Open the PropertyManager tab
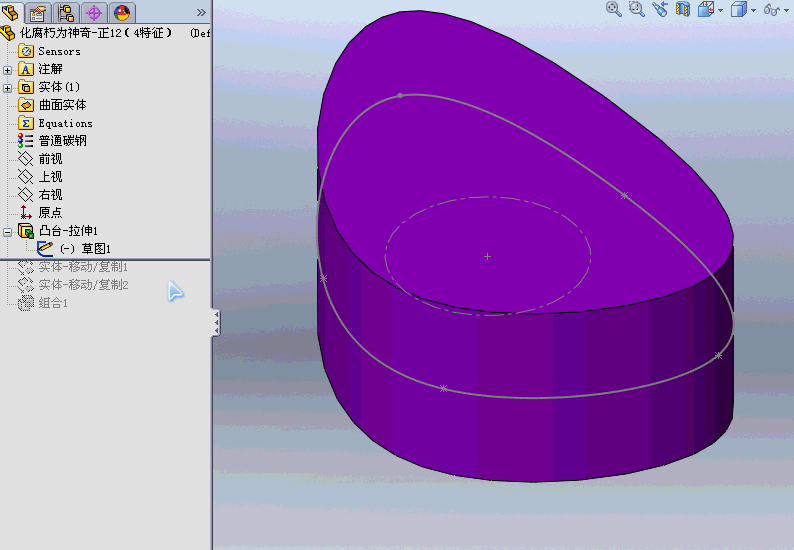 point(38,13)
